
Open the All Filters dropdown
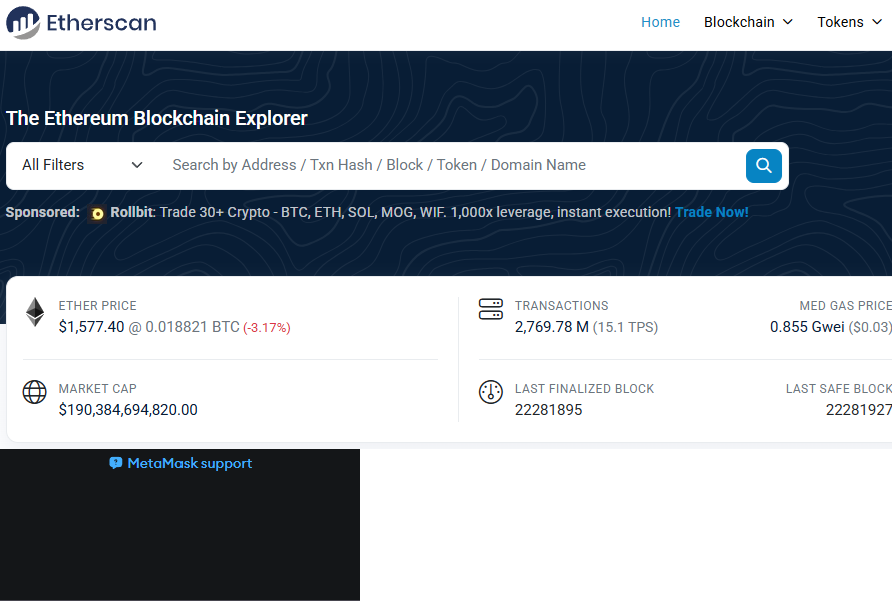click(x=82, y=165)
